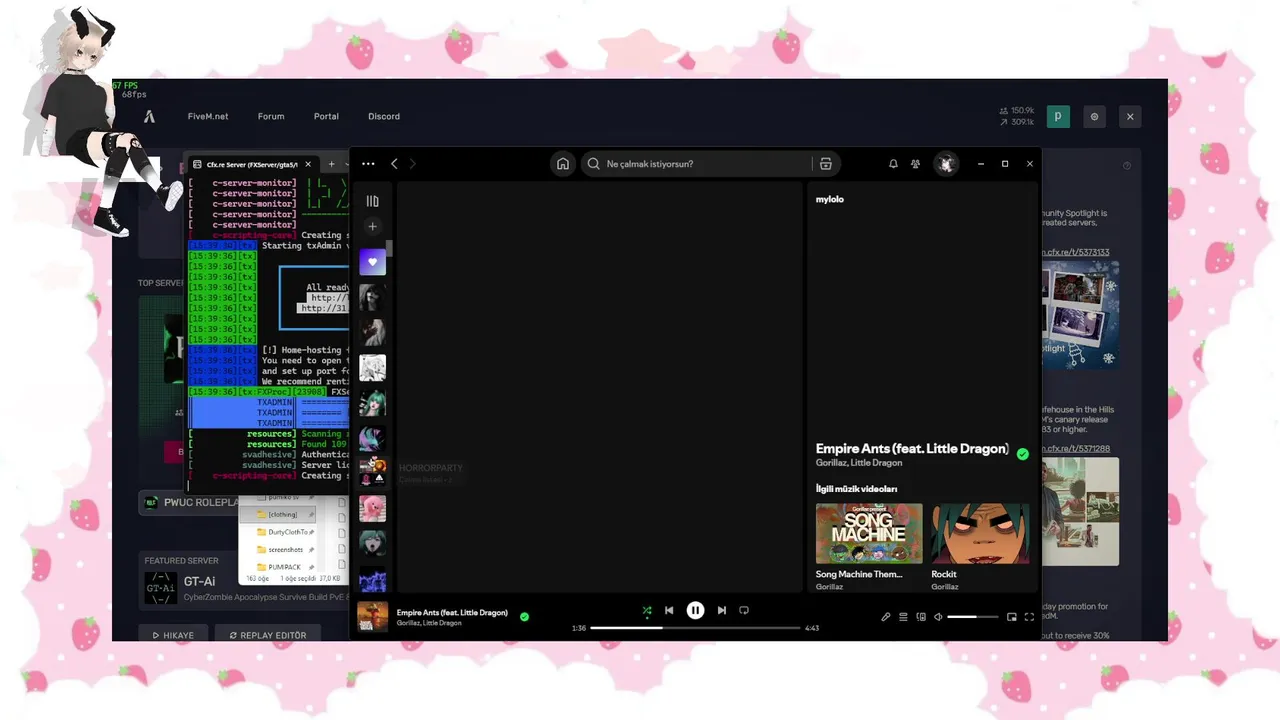Toggle the green saved checkmark in player bar
Viewport: 1280px width, 720px height.
[x=524, y=617]
